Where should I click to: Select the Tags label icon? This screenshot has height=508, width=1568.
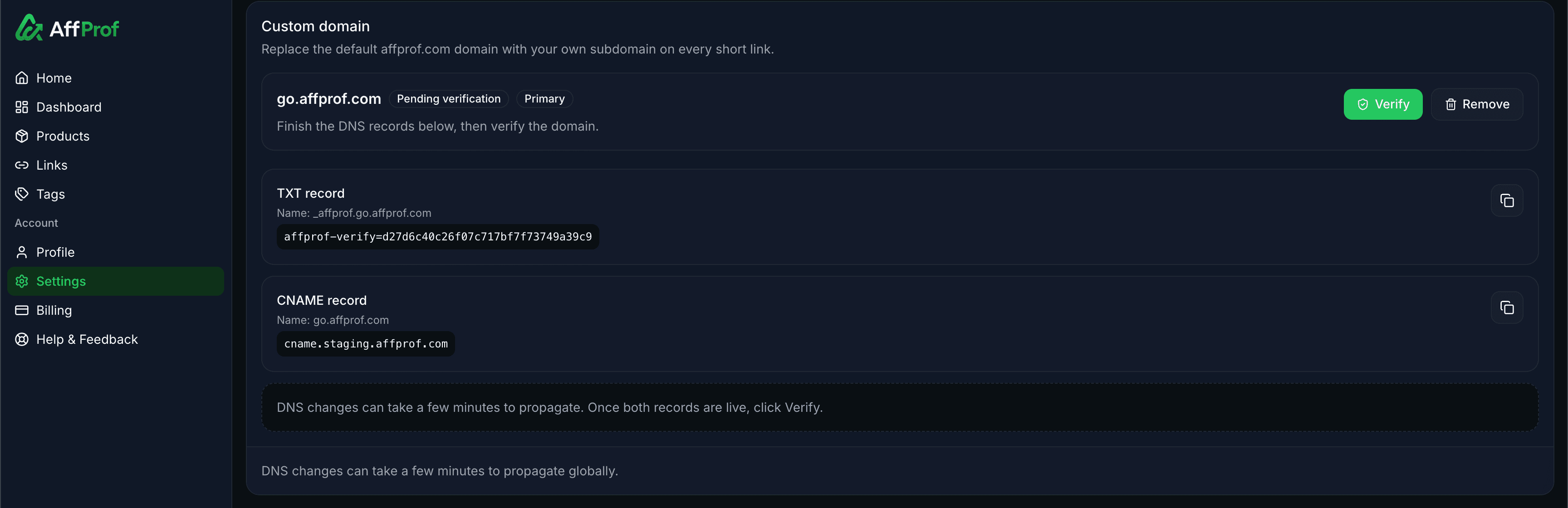(x=22, y=194)
